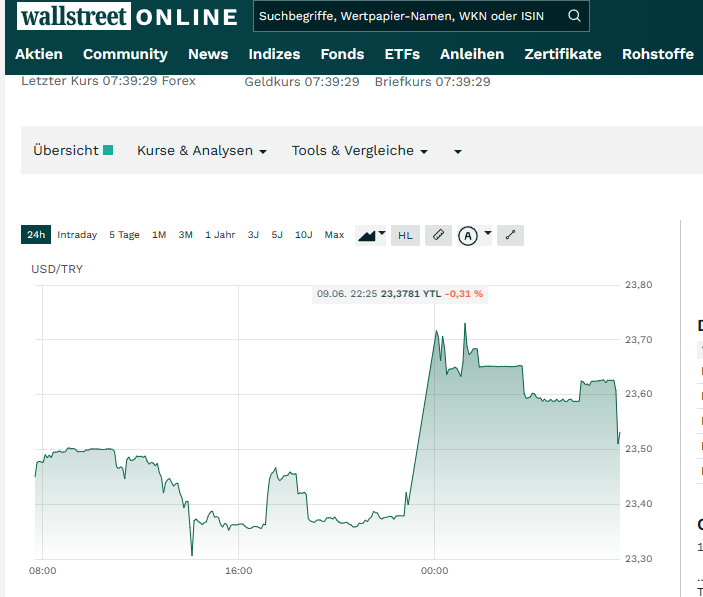Expand Tools & Vergleiche dropdown

[x=360, y=151]
